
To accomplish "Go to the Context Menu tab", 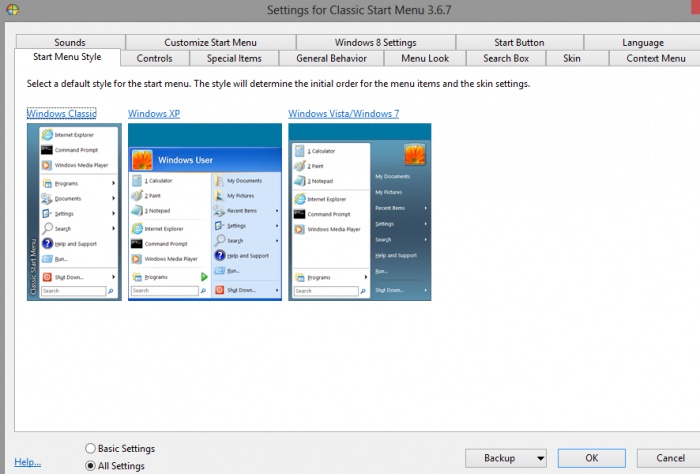I will coord(655,58).
